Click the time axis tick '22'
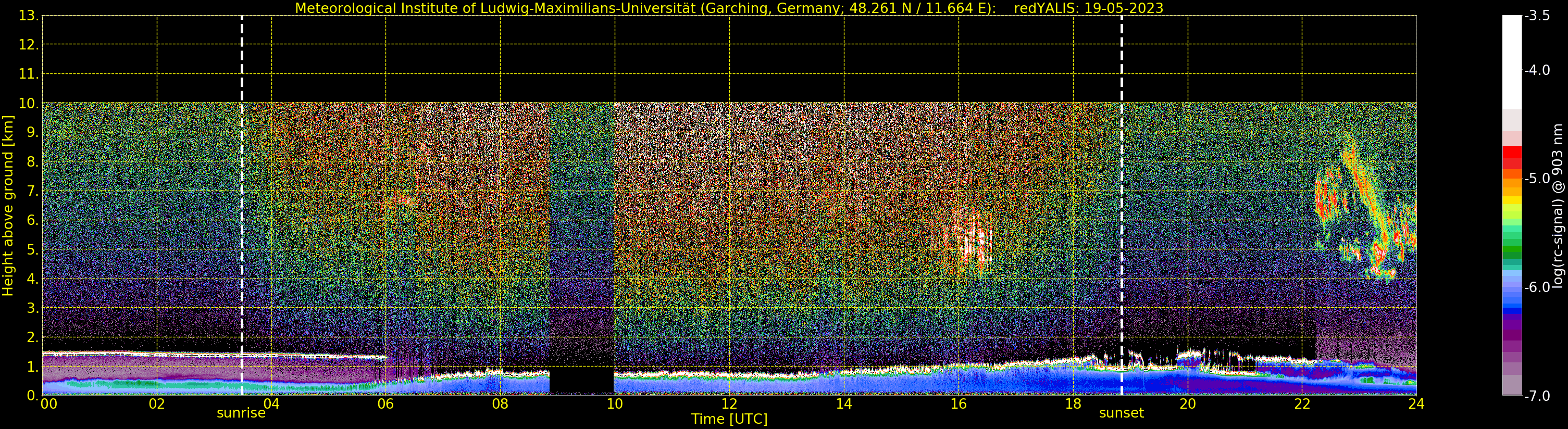The width and height of the screenshot is (1568, 429). (1302, 404)
